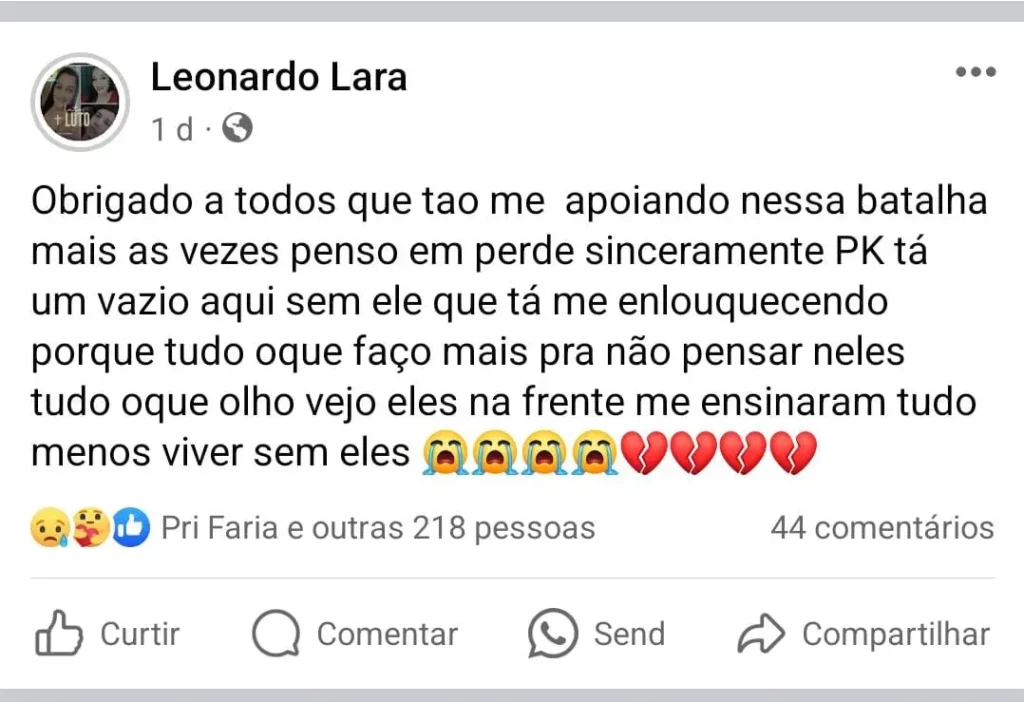
Task: Open the 44 comentários link
Action: [881, 527]
